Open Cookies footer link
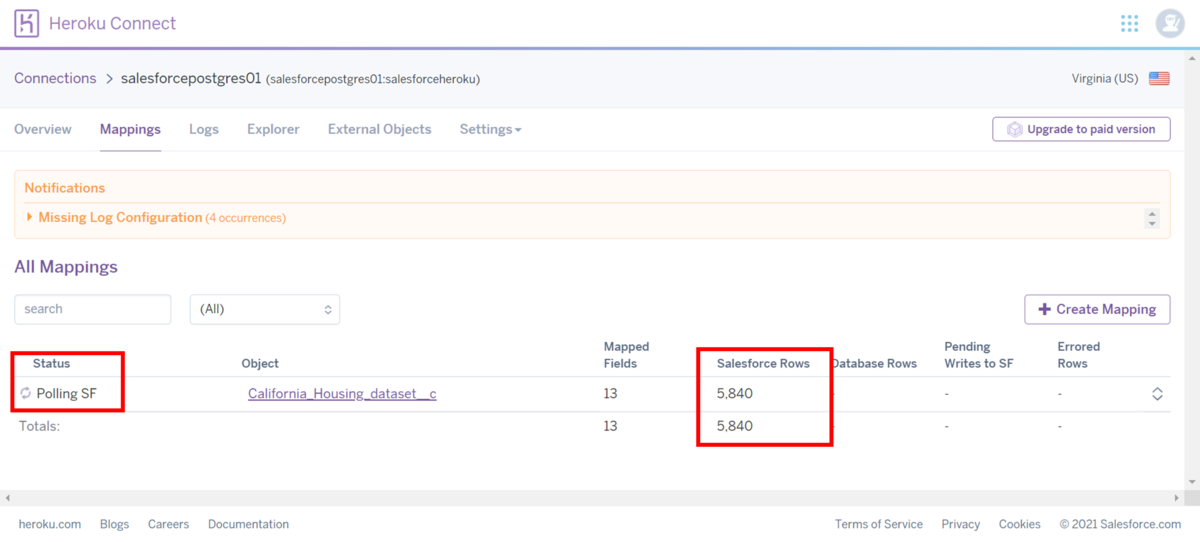Image resolution: width=1200 pixels, height=542 pixels. pos(1019,524)
